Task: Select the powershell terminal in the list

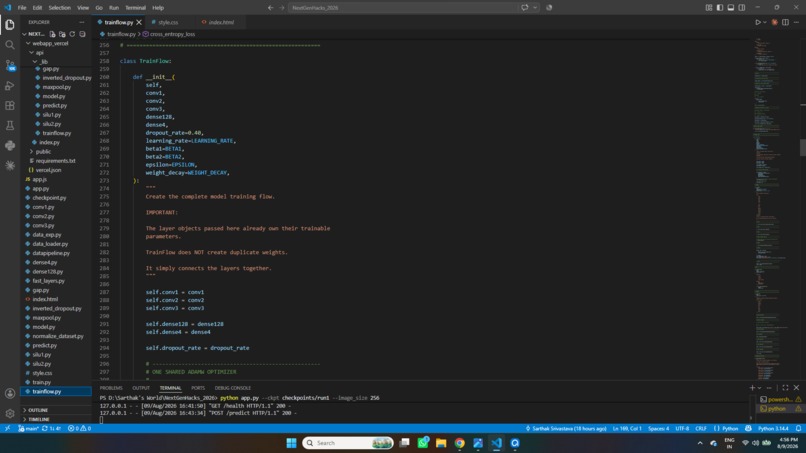Action: coord(780,399)
